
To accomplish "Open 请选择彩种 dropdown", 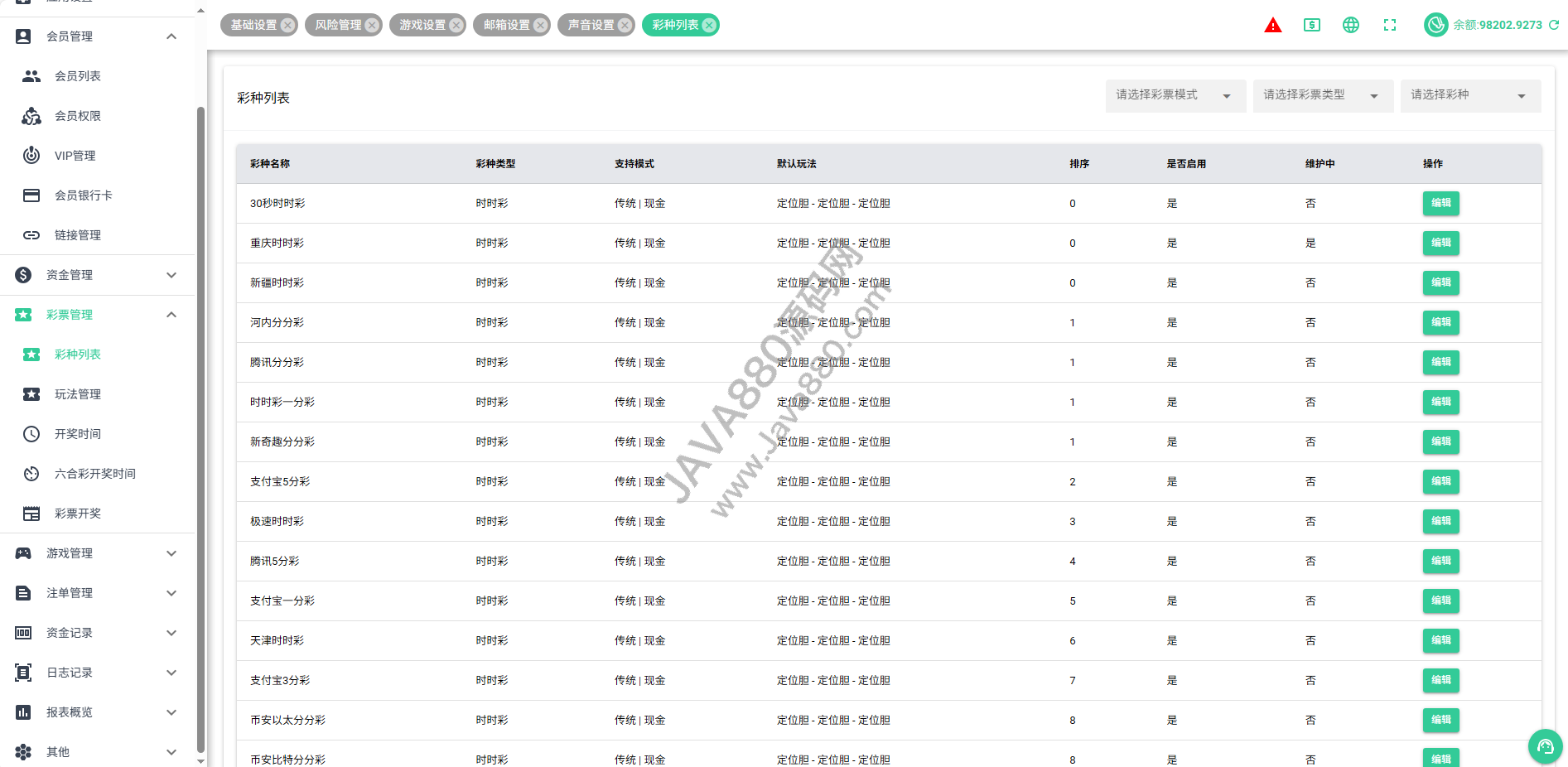I will point(1470,96).
